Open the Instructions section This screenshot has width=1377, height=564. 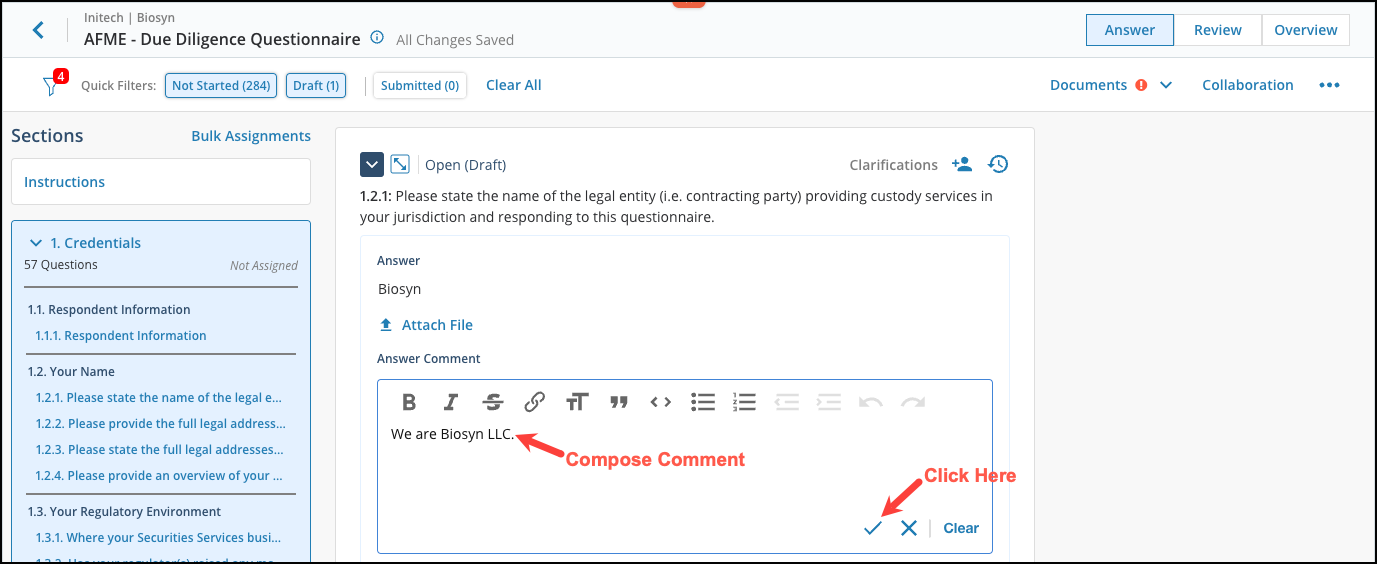pos(161,182)
